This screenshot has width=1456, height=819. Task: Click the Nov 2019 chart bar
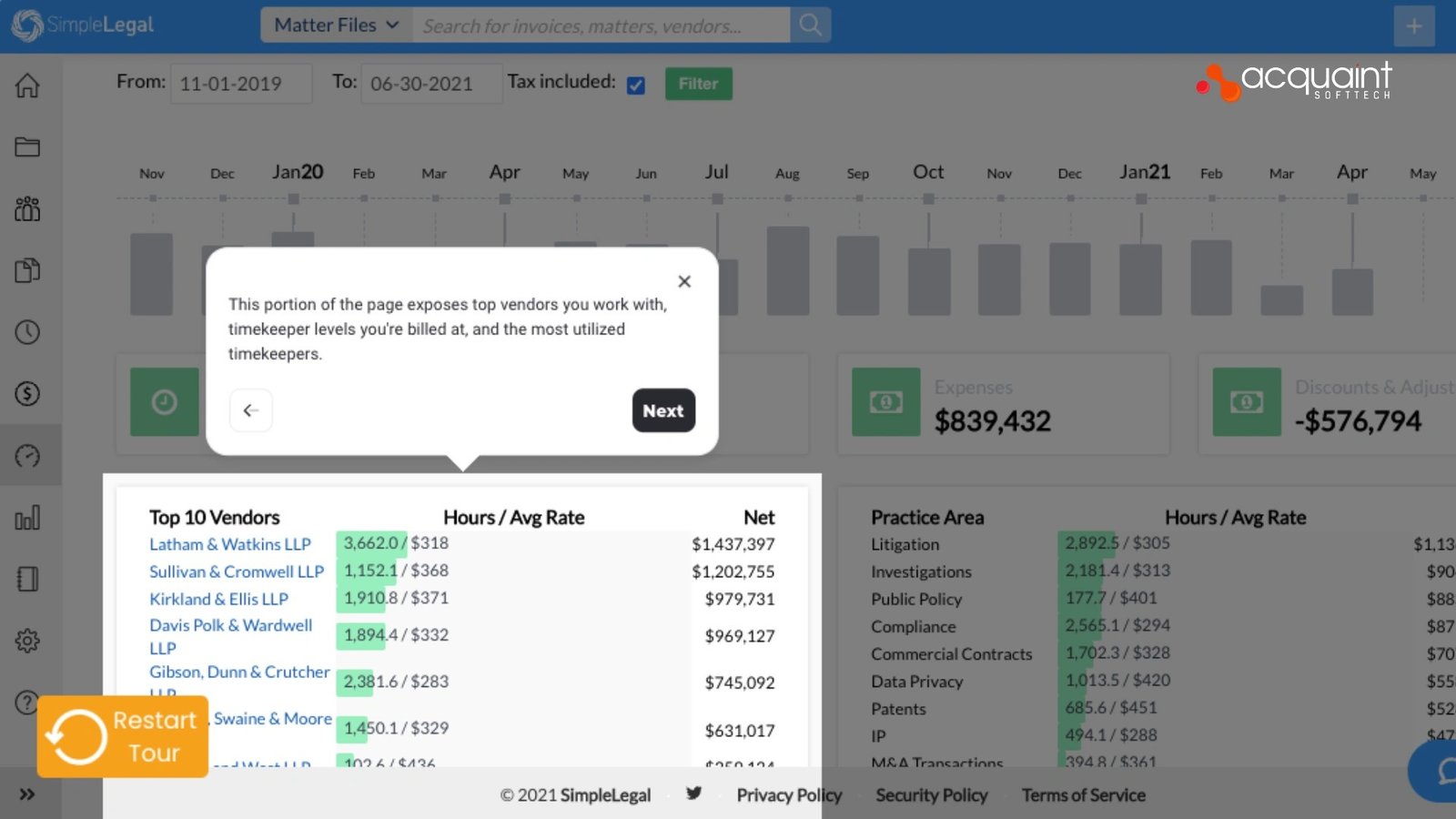(x=151, y=274)
